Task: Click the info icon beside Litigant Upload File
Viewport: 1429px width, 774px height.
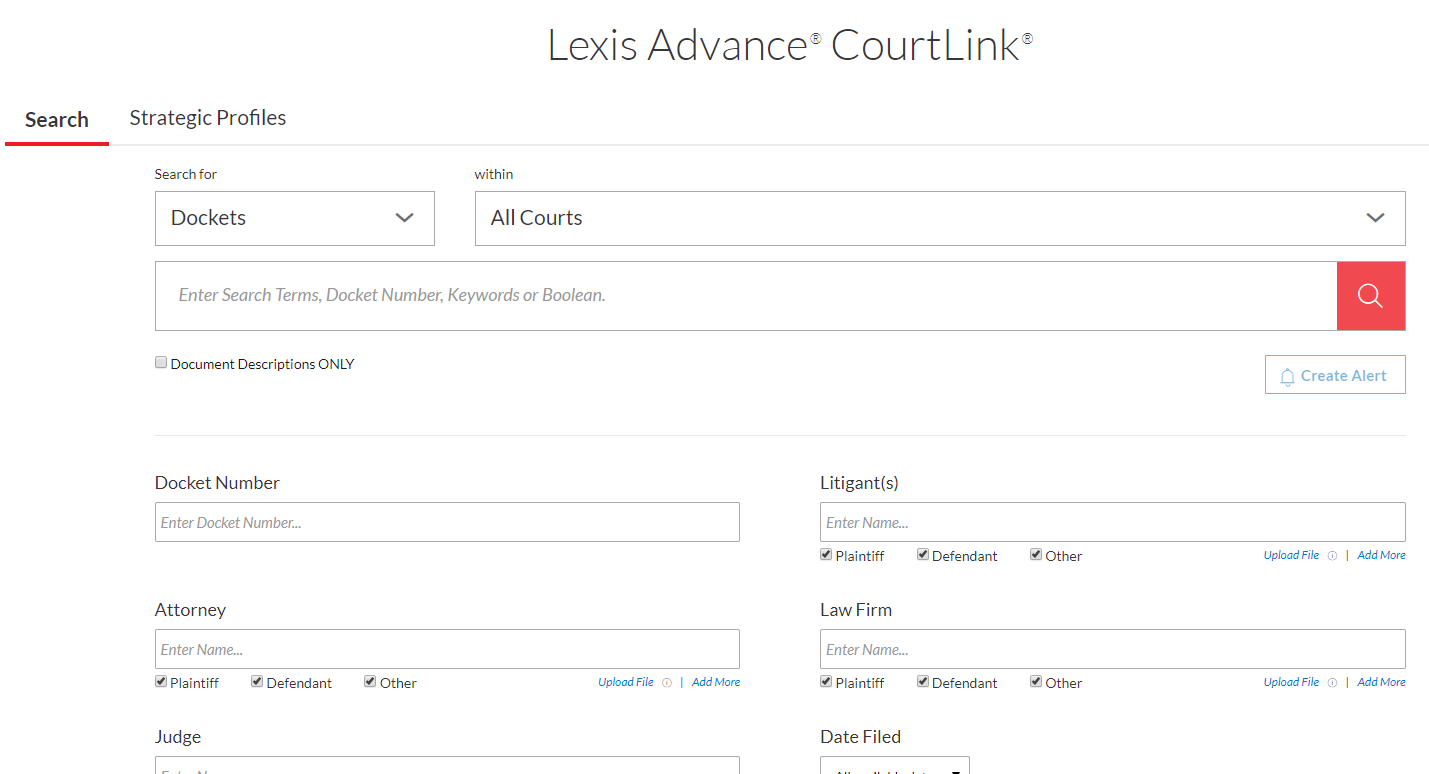Action: point(1332,556)
